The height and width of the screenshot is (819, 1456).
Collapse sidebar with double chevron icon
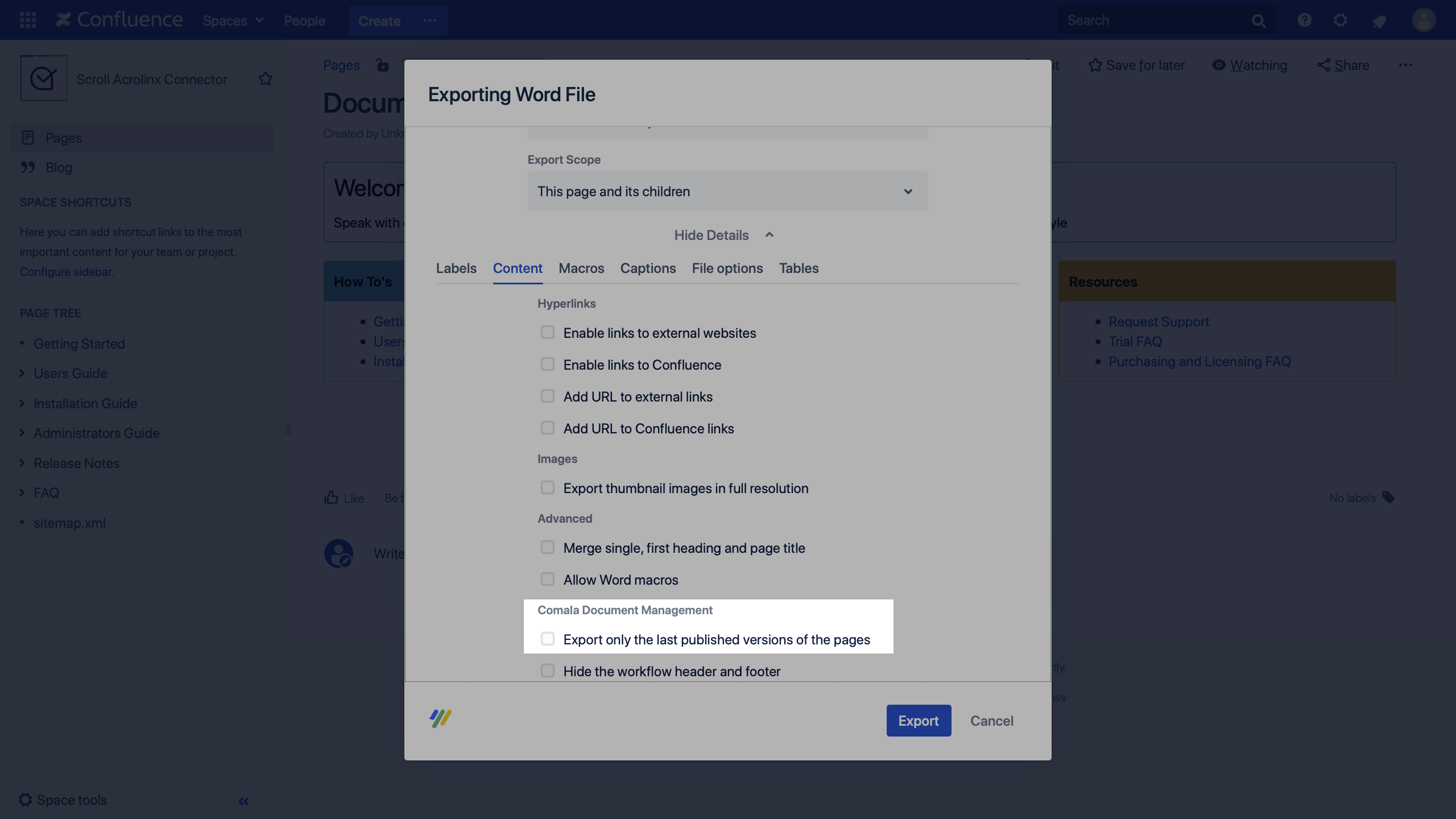(243, 801)
